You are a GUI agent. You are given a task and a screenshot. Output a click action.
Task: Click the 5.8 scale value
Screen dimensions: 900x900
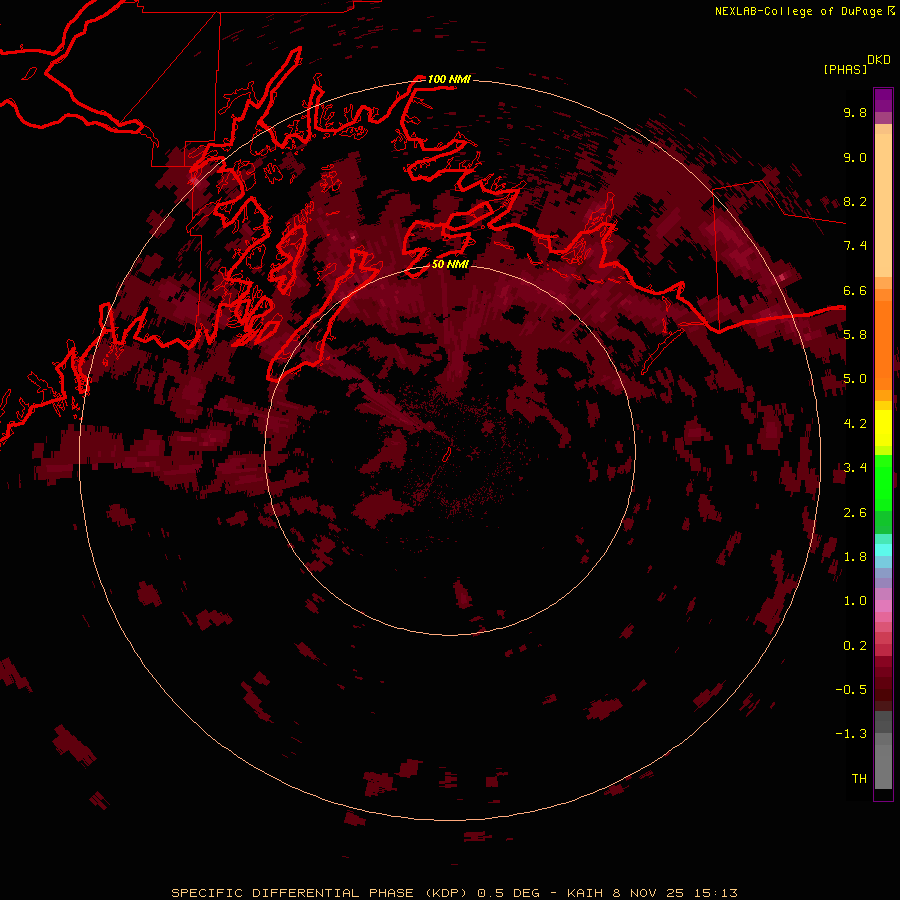(855, 335)
